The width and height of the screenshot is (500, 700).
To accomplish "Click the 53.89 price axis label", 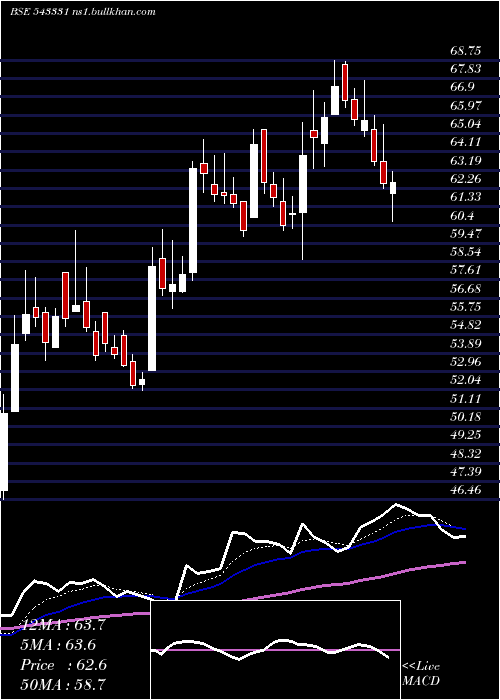I will [466, 343].
